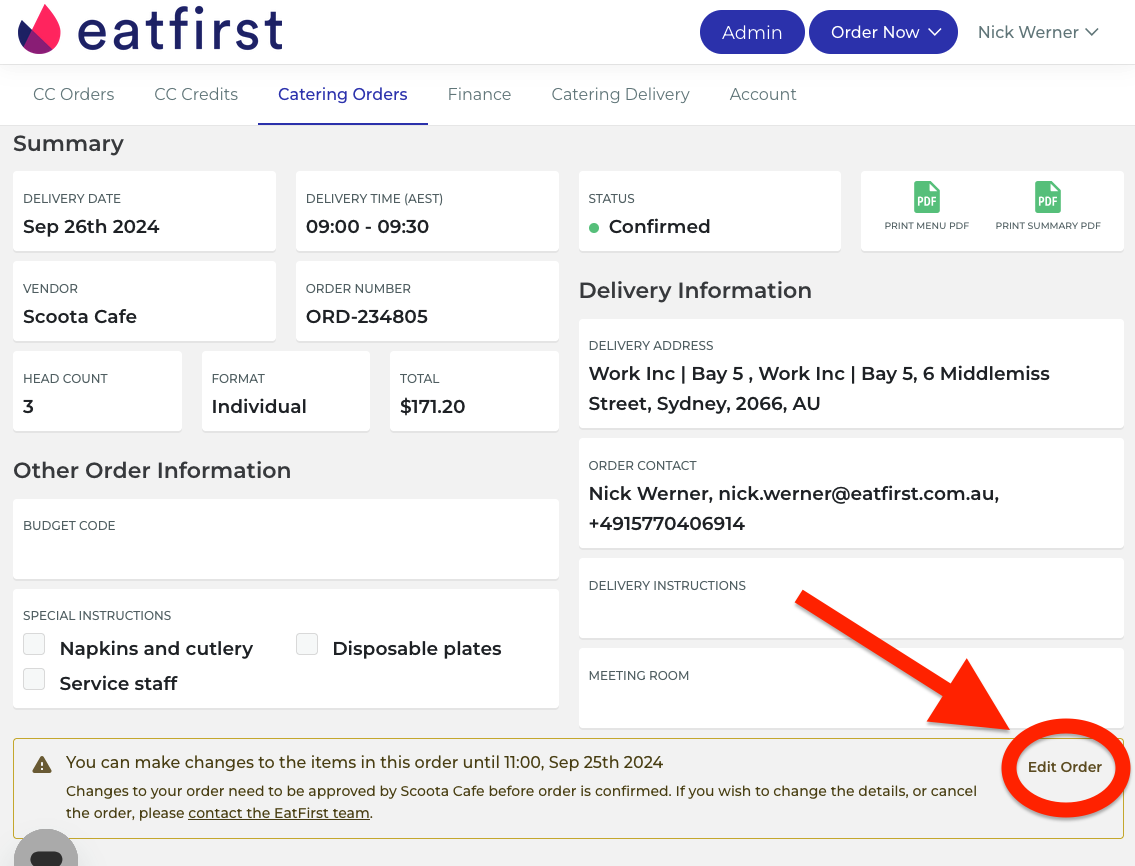Image resolution: width=1135 pixels, height=866 pixels.
Task: Click the green Confirmed status dot
Action: (x=594, y=227)
